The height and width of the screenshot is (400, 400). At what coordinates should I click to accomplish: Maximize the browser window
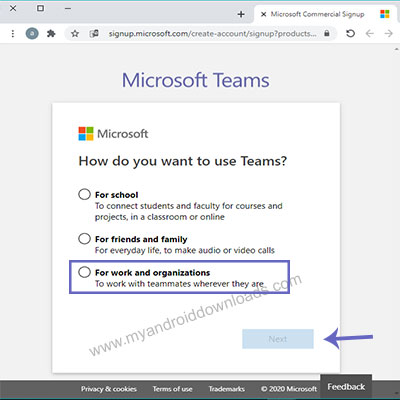coord(40,8)
